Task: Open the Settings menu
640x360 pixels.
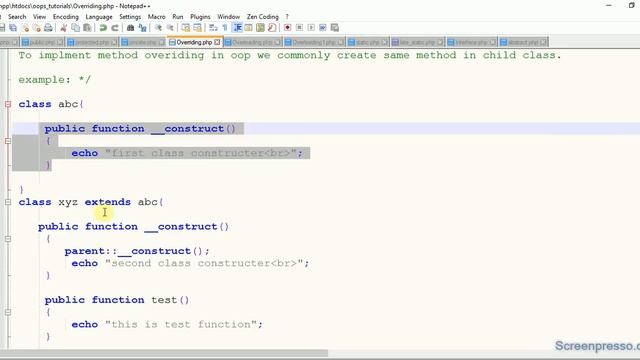Action: [130, 17]
